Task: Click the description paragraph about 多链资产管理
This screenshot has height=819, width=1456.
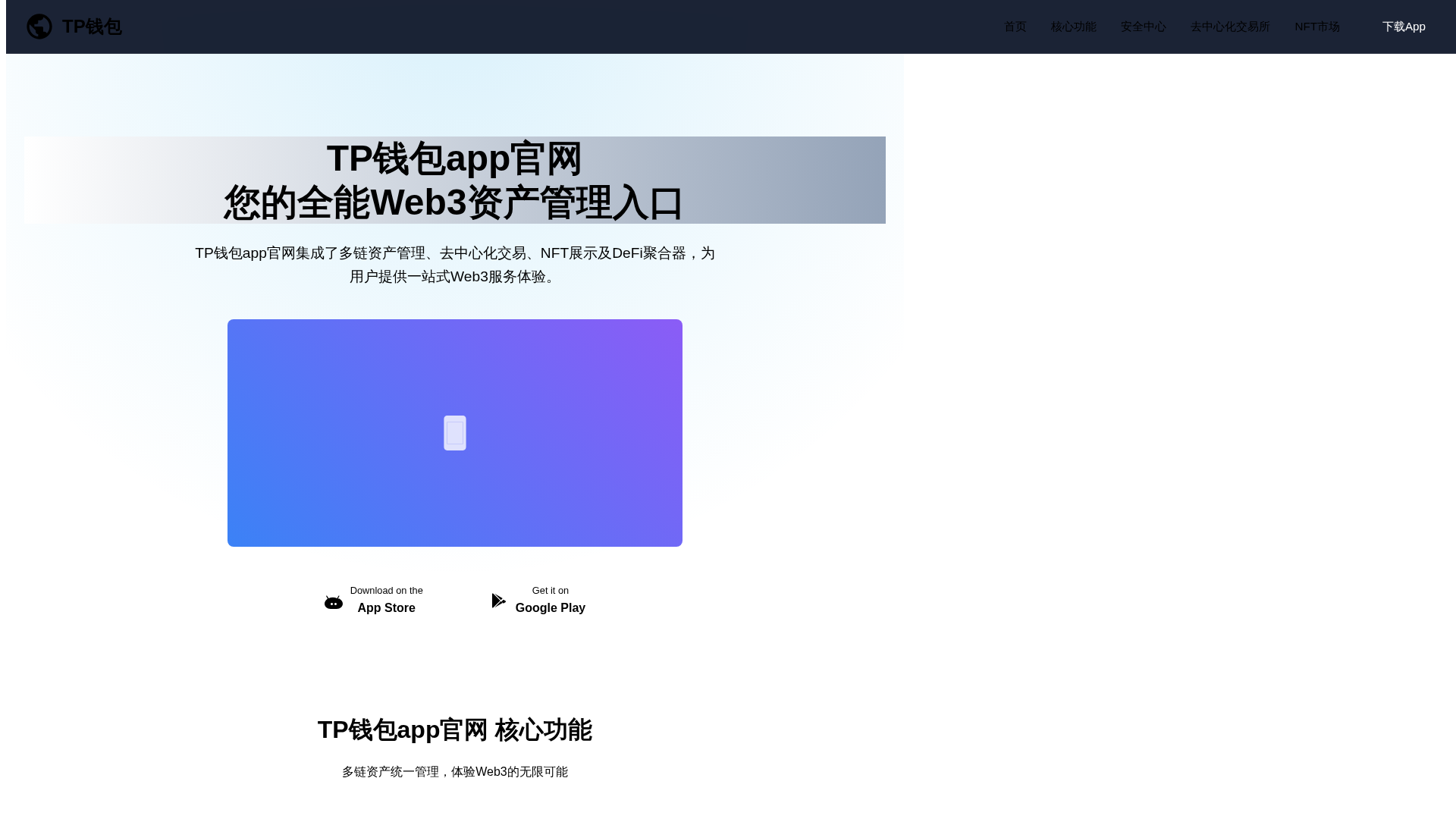Action: [455, 265]
